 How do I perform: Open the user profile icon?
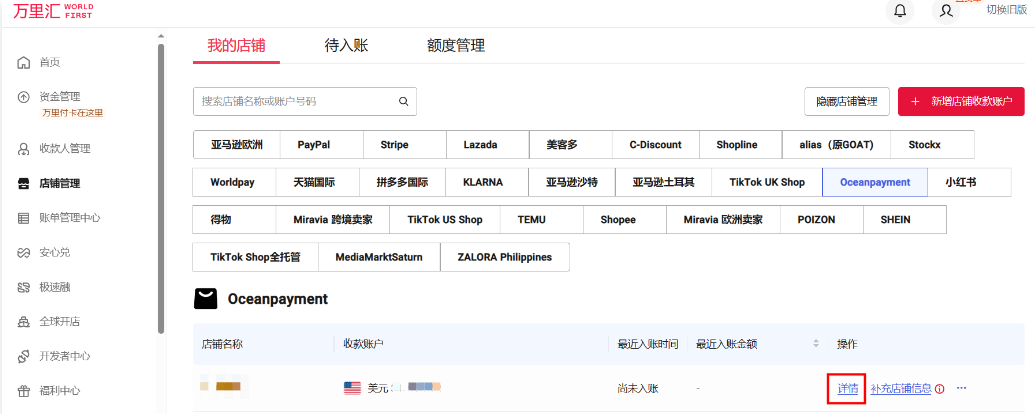tap(946, 11)
